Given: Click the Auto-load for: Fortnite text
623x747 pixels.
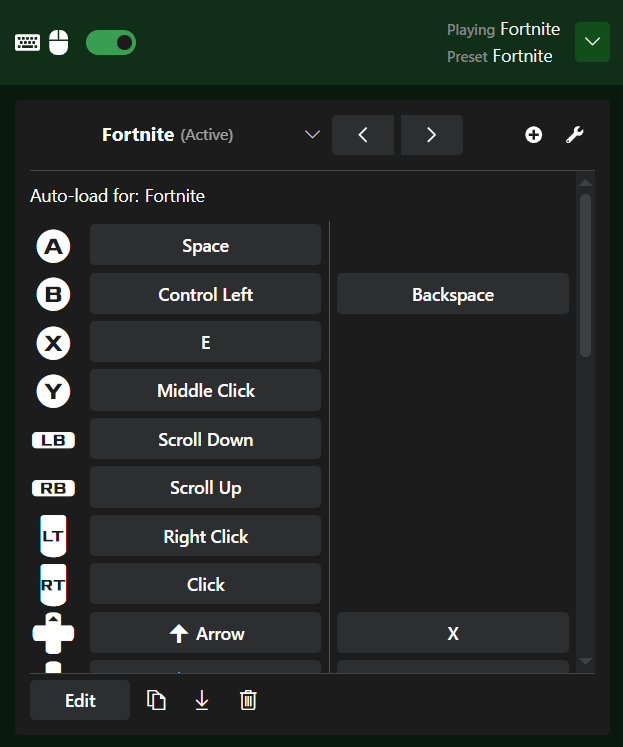Looking at the screenshot, I should pyautogui.click(x=118, y=196).
